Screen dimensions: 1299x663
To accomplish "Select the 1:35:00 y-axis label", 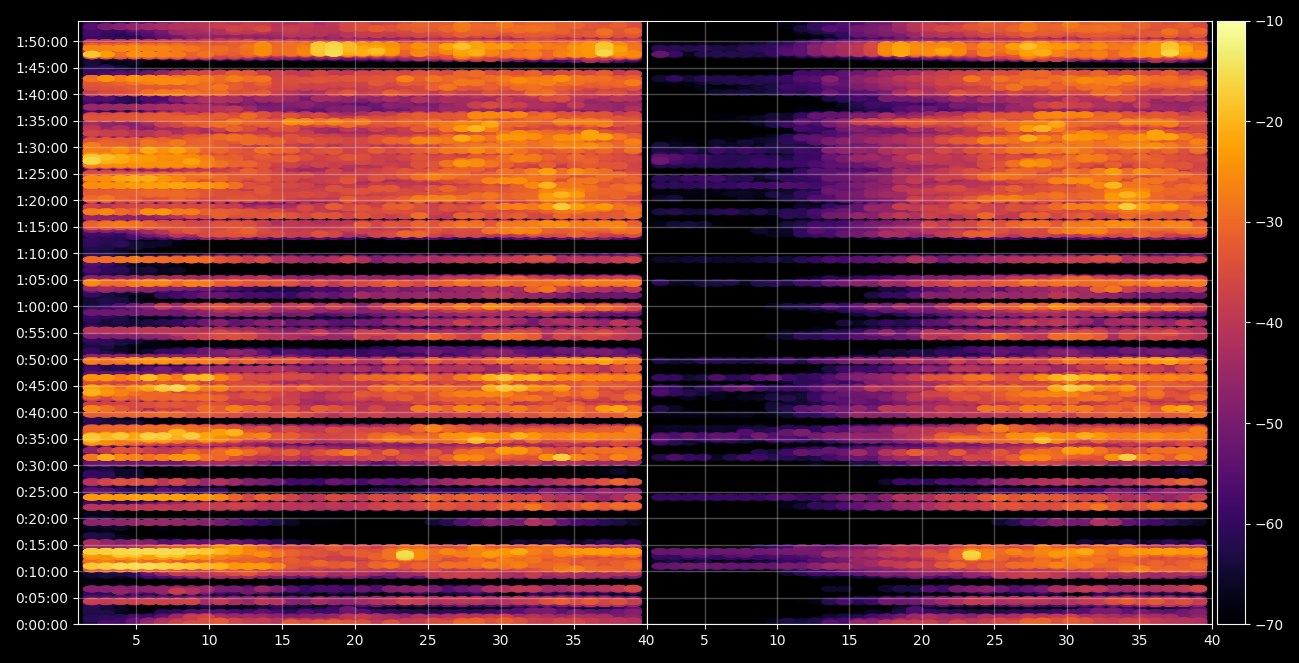I will click(x=43, y=121).
